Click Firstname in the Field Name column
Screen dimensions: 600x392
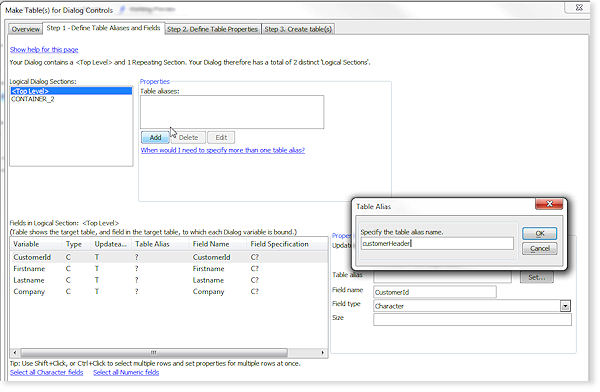click(x=209, y=269)
